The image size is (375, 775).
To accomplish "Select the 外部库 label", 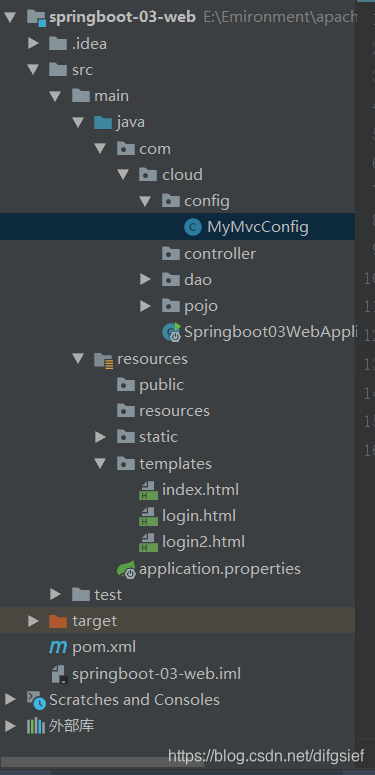I will pos(72,726).
